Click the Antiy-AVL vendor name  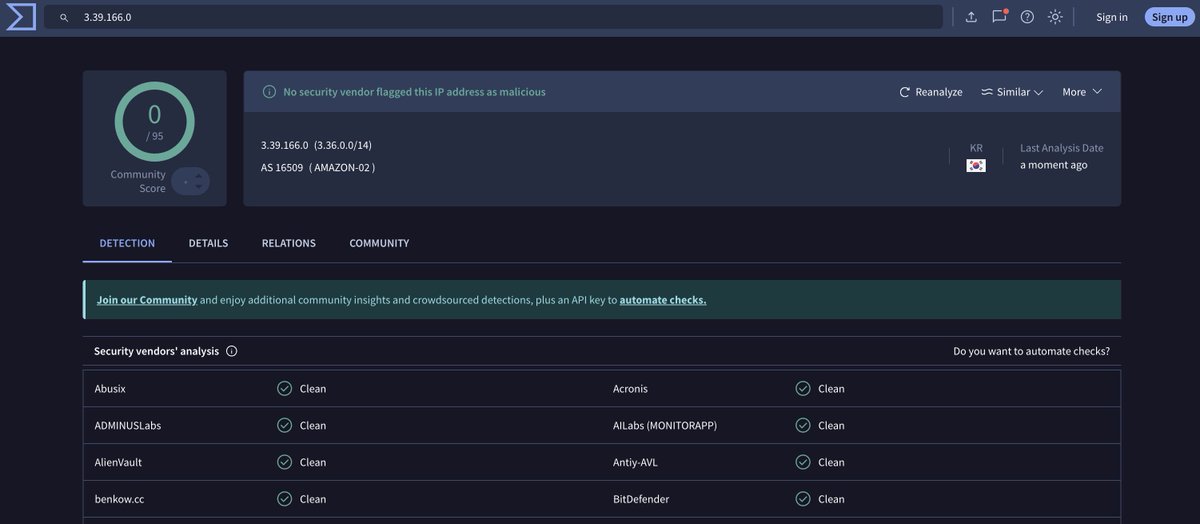point(635,462)
